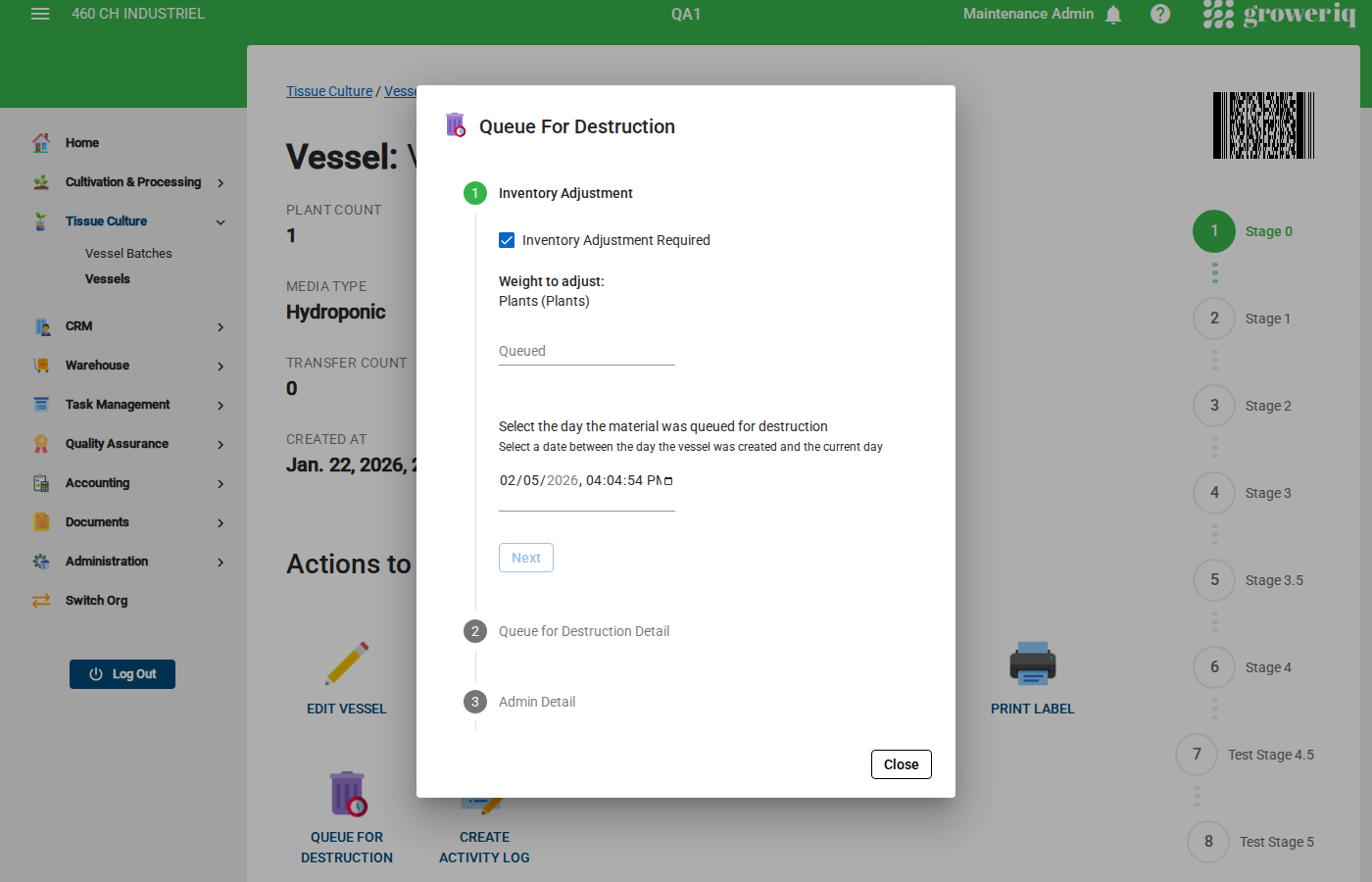1372x882 pixels.
Task: Uncheck Inventory Adjustment Required
Action: tap(507, 239)
